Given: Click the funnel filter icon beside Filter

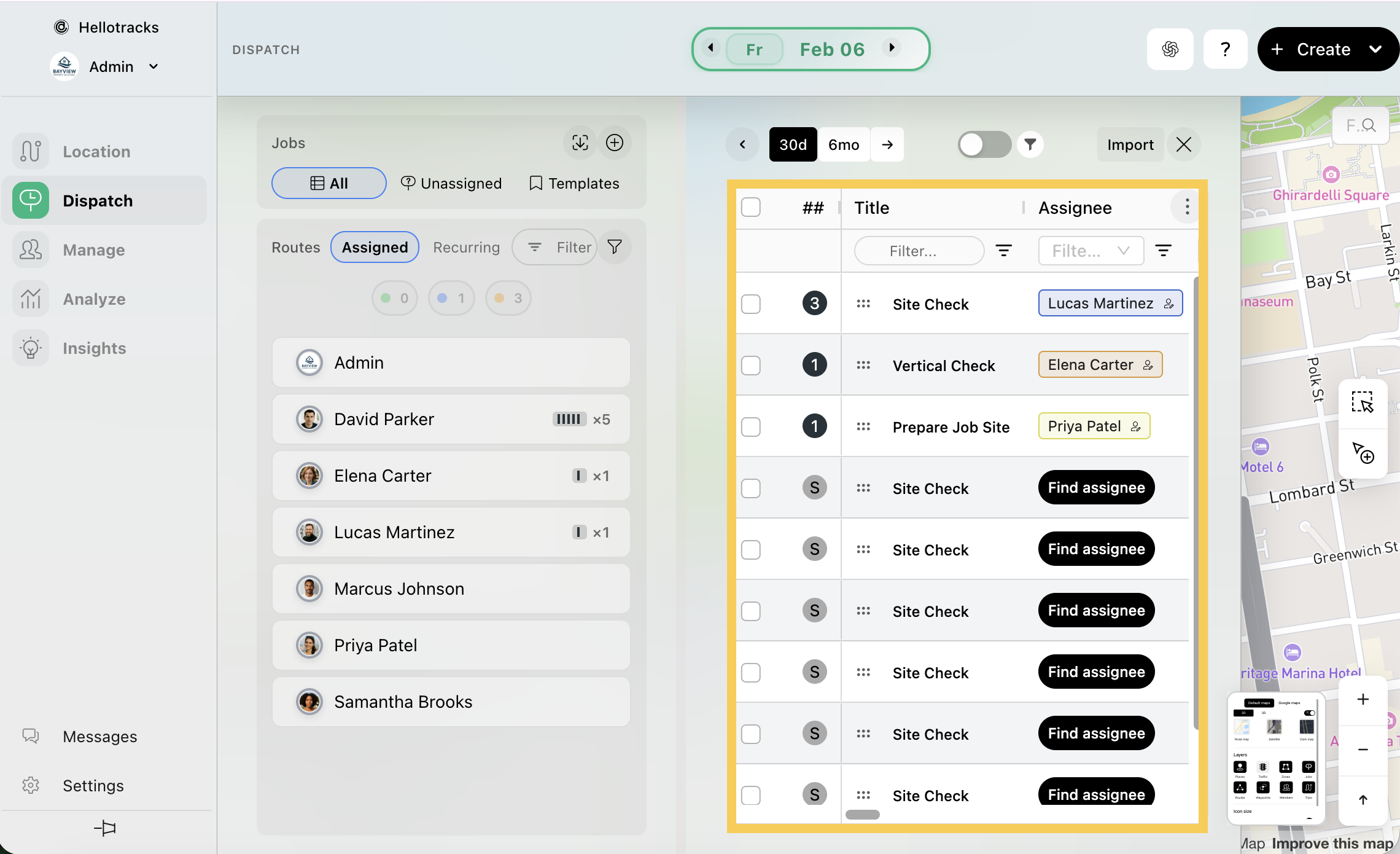Looking at the screenshot, I should [615, 247].
